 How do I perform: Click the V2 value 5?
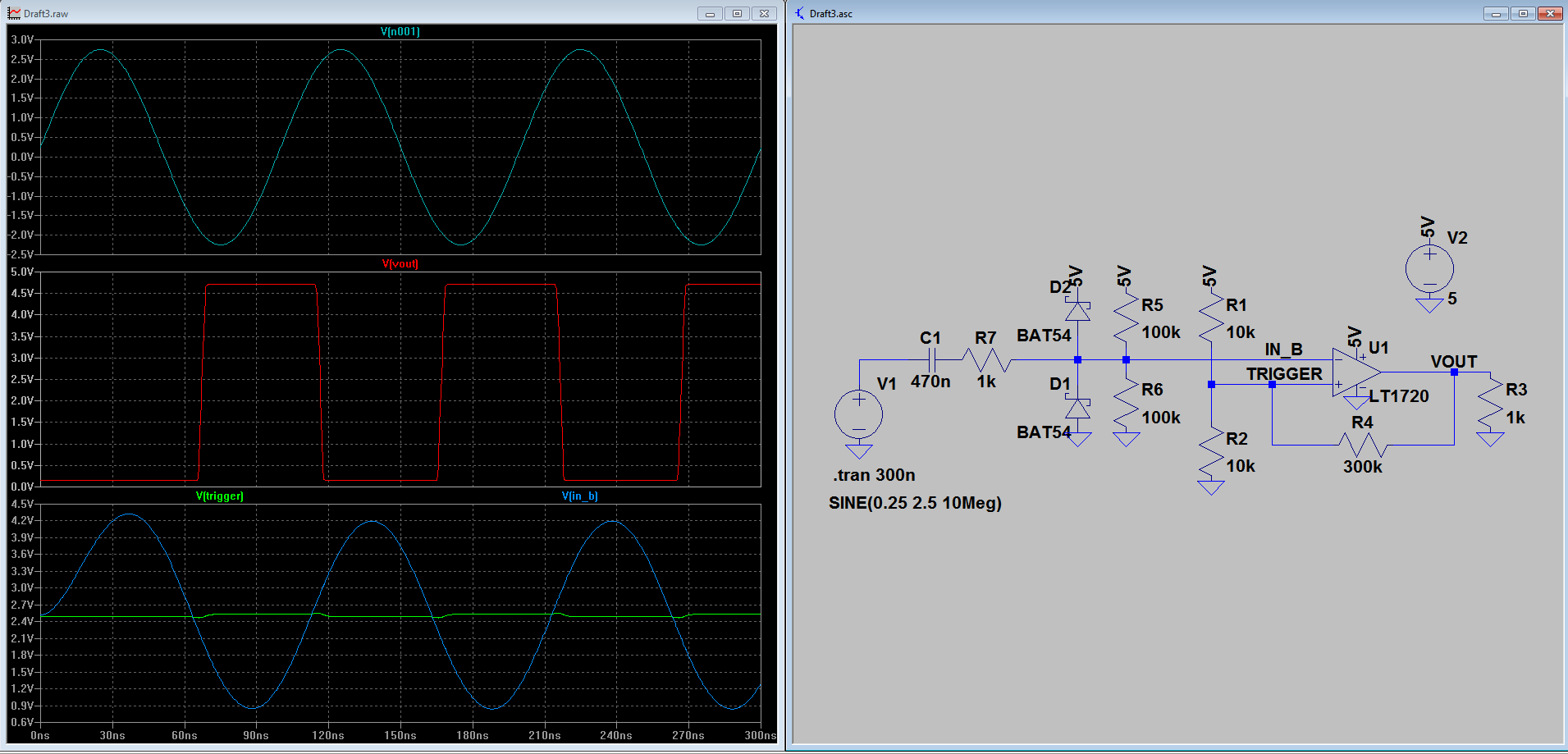pyautogui.click(x=1452, y=299)
